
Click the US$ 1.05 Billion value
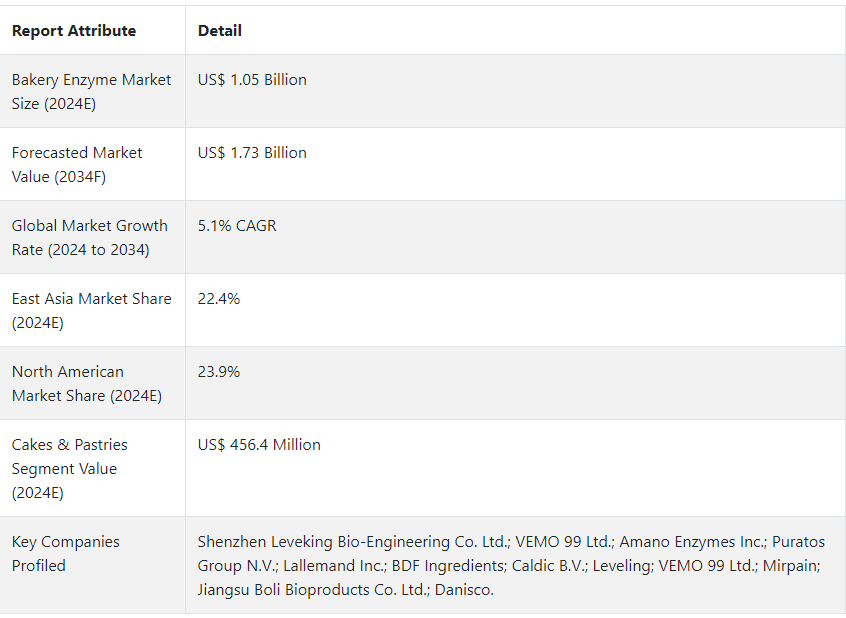tap(252, 80)
